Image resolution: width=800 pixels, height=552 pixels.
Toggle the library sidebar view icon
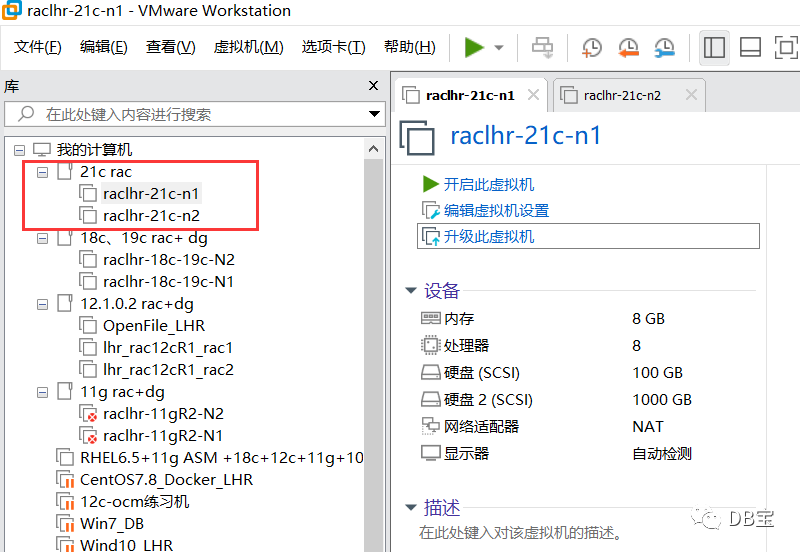pos(714,47)
